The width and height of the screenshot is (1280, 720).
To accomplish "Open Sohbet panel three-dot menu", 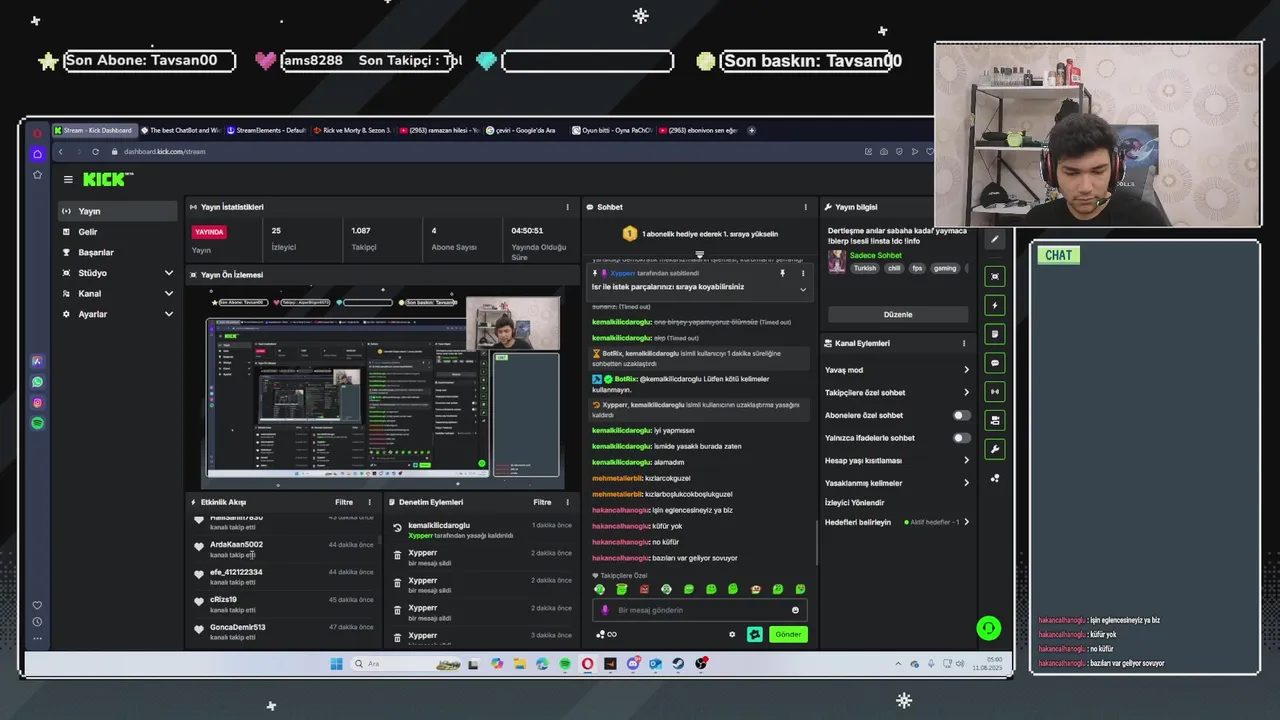I will tap(805, 207).
